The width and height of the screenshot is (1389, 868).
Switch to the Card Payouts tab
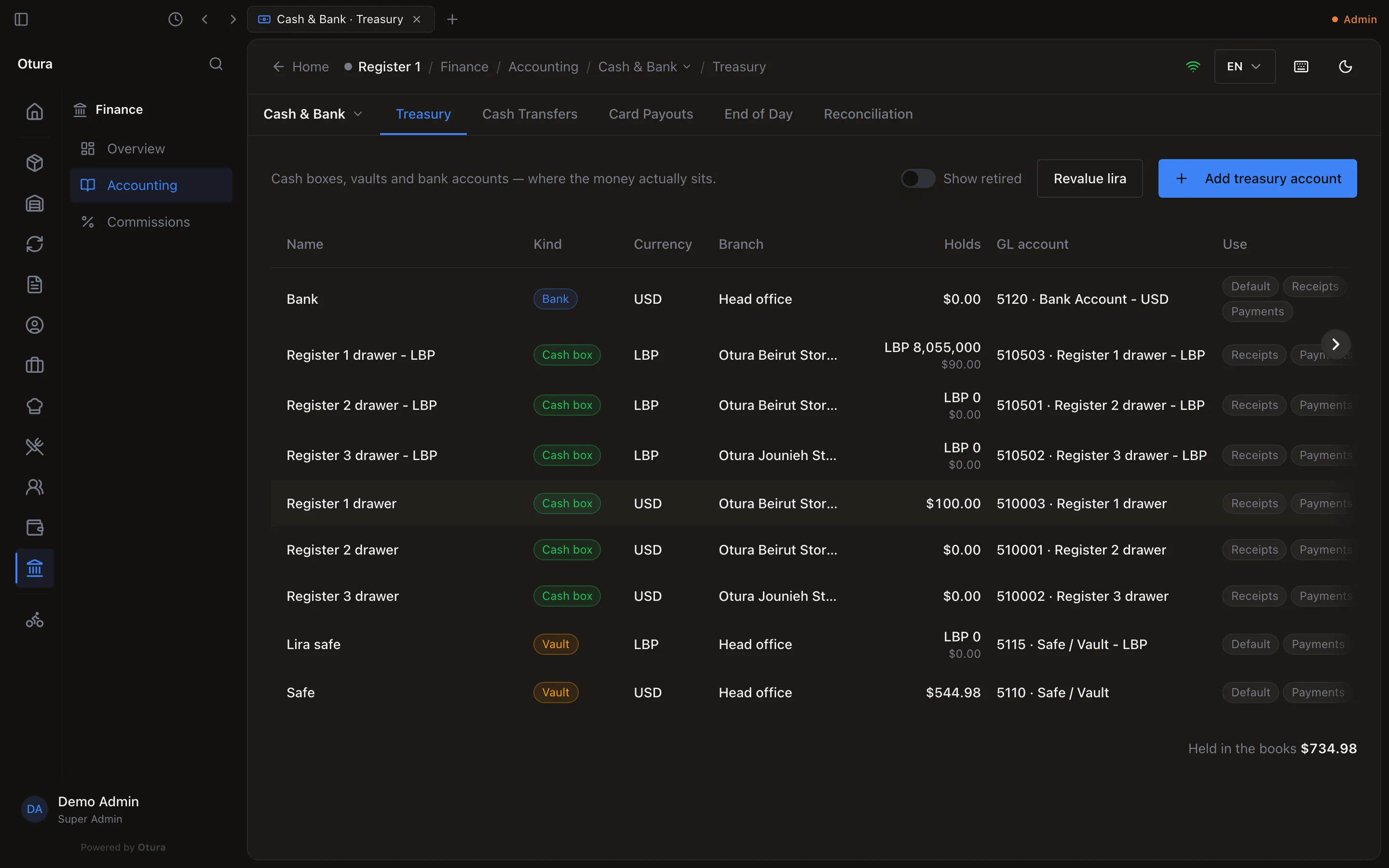coord(651,114)
